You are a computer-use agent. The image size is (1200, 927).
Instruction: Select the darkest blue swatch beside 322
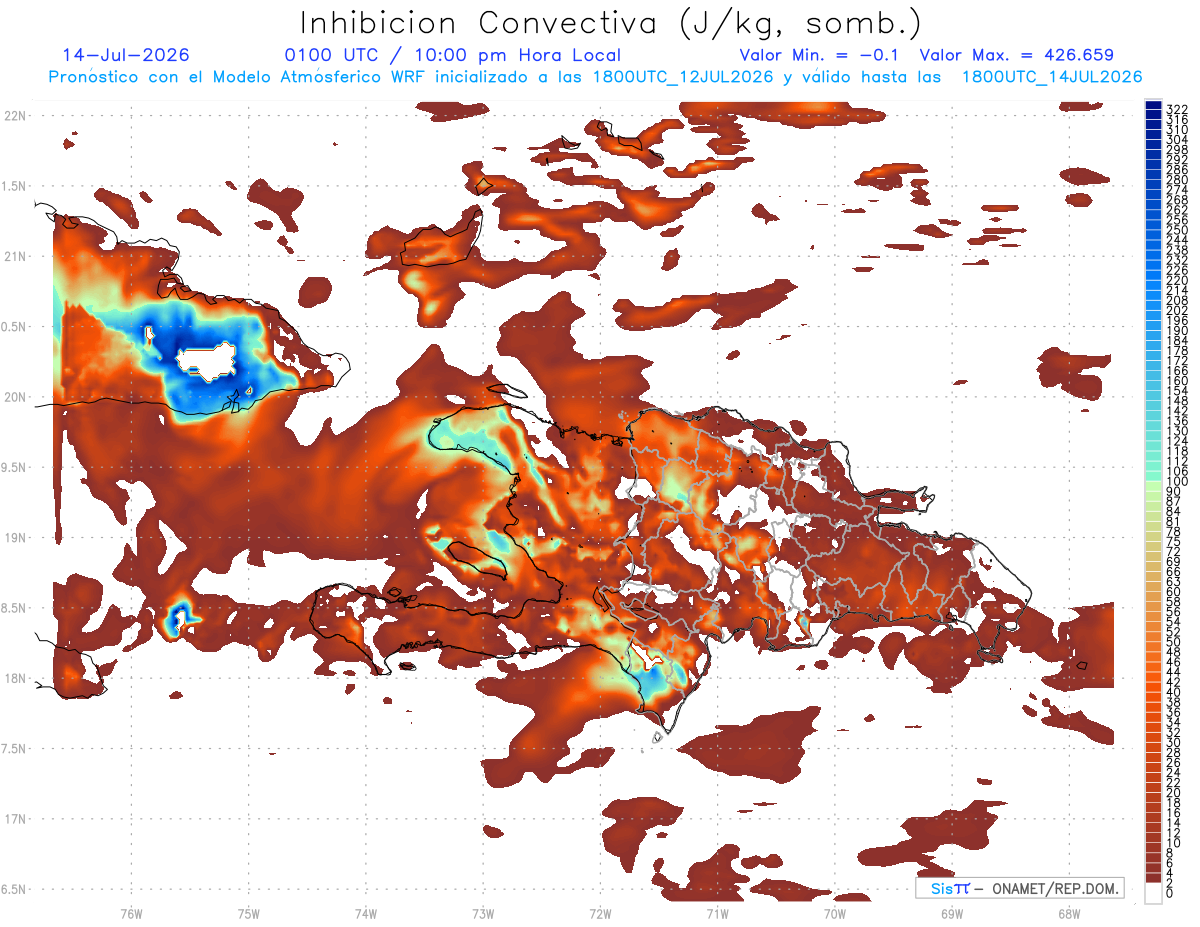(x=1154, y=107)
